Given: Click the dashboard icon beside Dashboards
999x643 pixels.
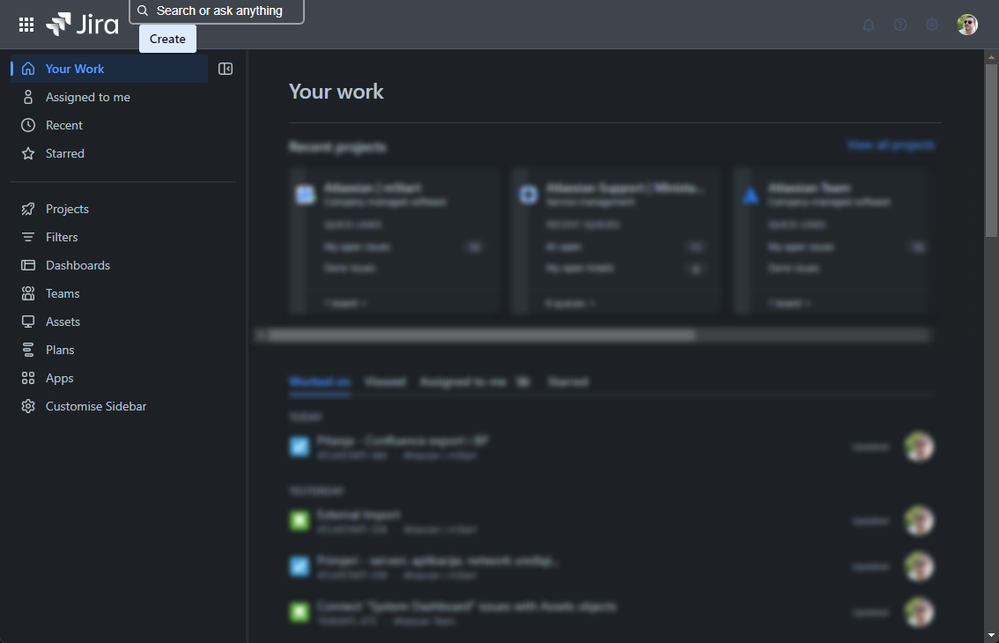Looking at the screenshot, I should 28,265.
